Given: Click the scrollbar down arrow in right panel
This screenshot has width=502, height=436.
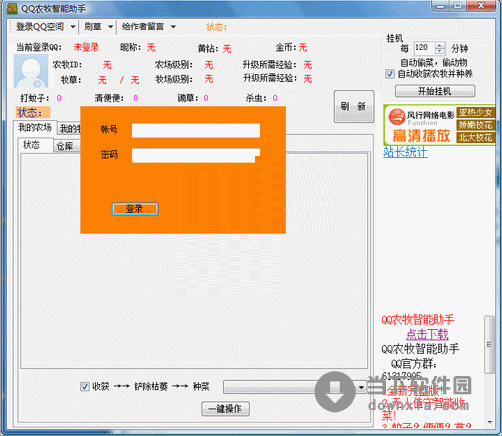Looking at the screenshot, I should click(489, 422).
